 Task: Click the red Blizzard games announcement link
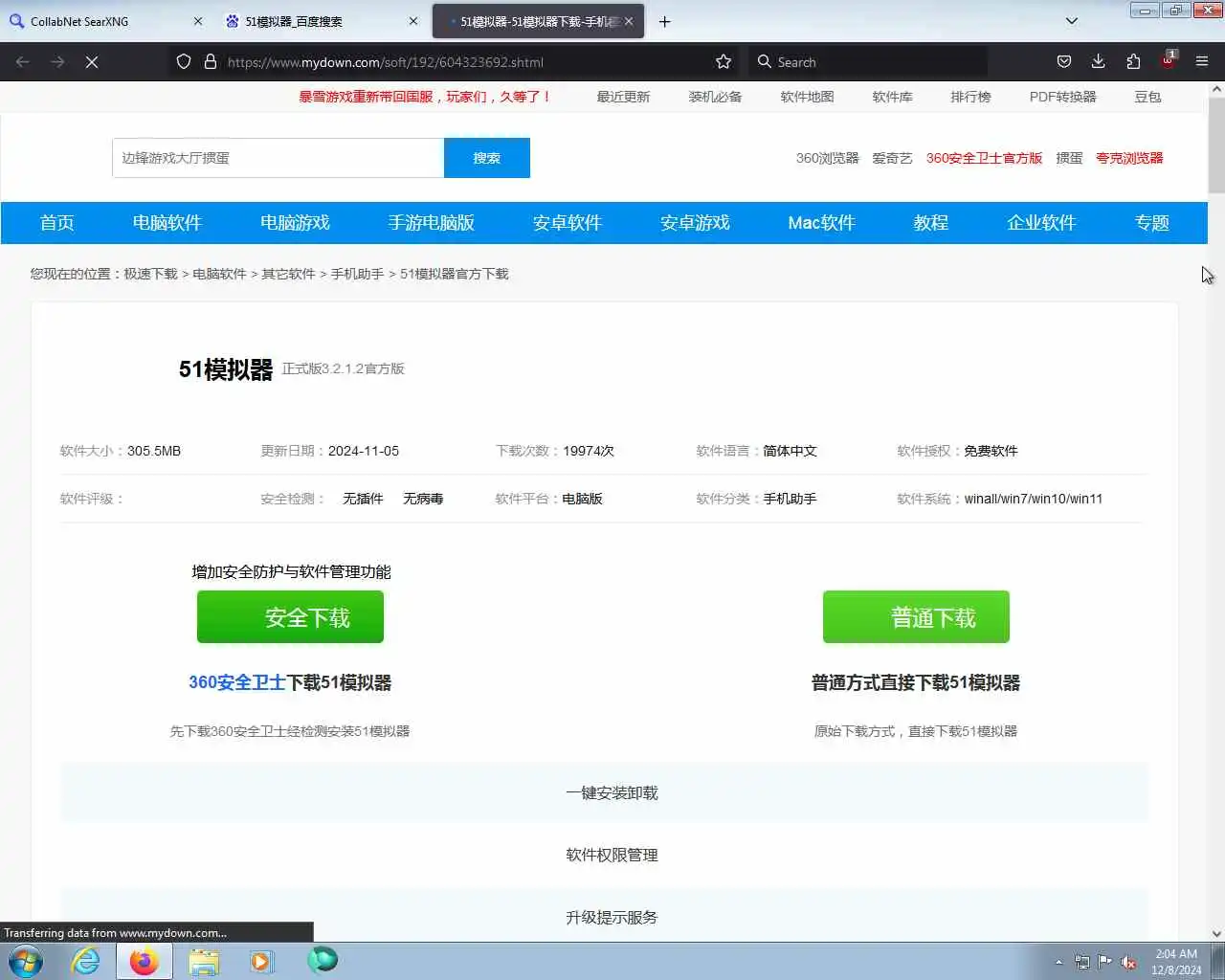(x=425, y=97)
